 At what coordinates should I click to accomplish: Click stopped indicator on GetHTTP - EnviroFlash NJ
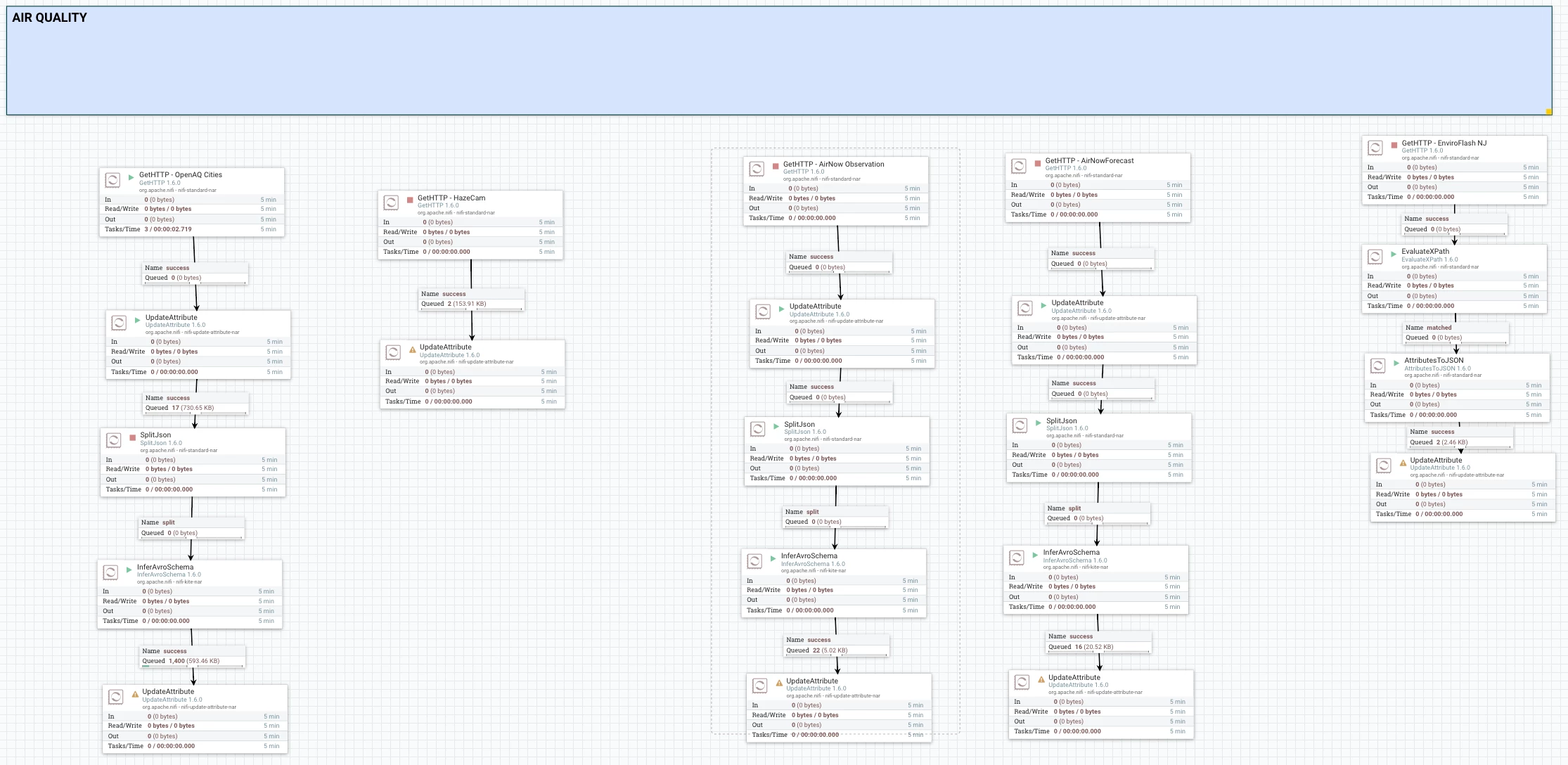coord(1394,146)
